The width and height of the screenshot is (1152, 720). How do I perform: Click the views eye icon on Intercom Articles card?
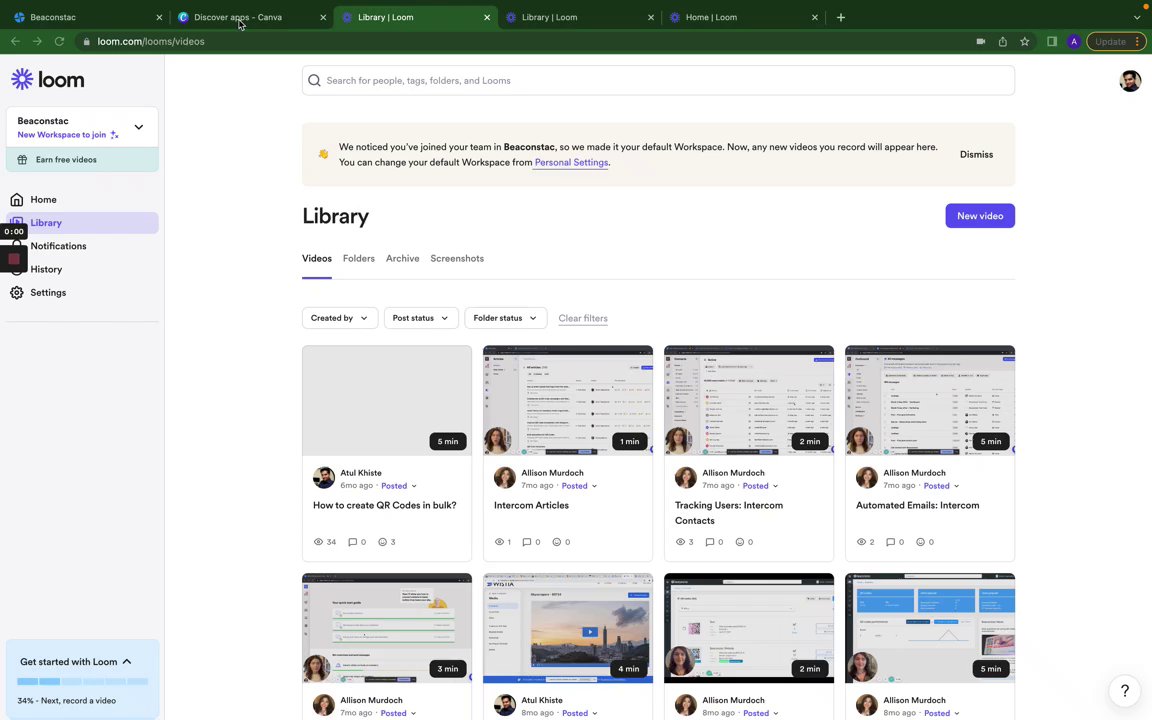click(x=499, y=542)
